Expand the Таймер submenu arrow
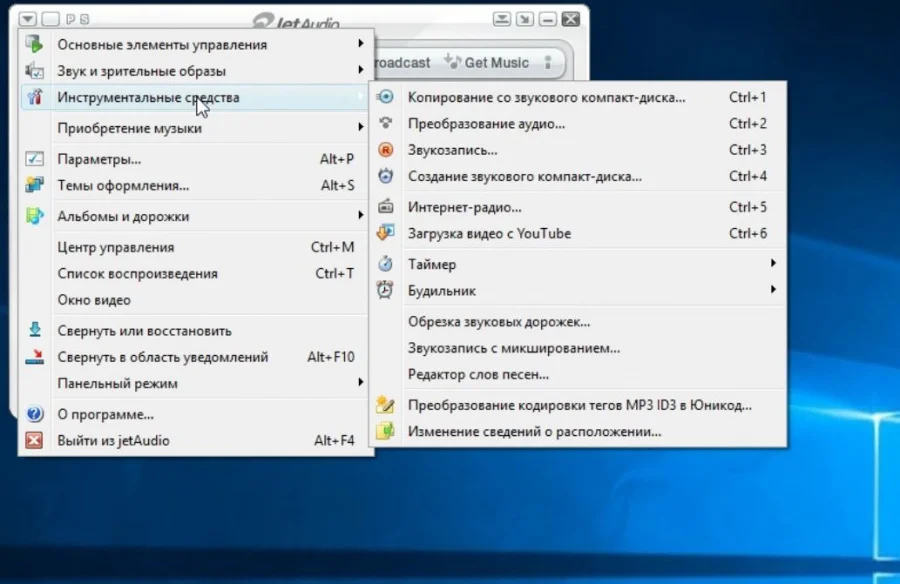 click(x=773, y=263)
